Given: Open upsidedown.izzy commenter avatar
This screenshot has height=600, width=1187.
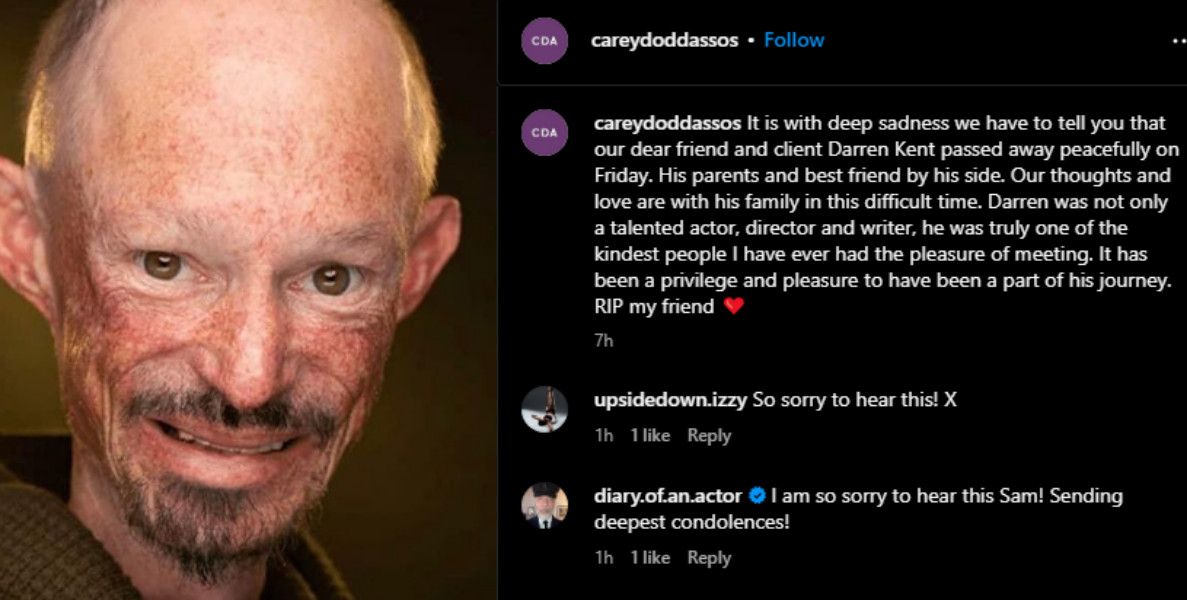Looking at the screenshot, I should tap(544, 409).
